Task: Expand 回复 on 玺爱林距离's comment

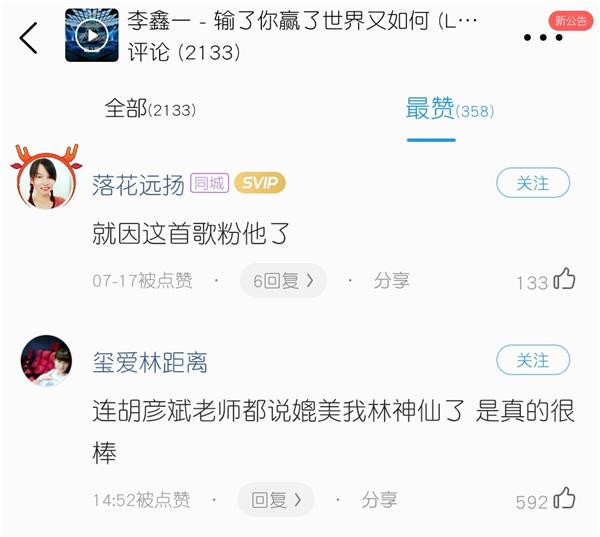Action: pyautogui.click(x=276, y=499)
